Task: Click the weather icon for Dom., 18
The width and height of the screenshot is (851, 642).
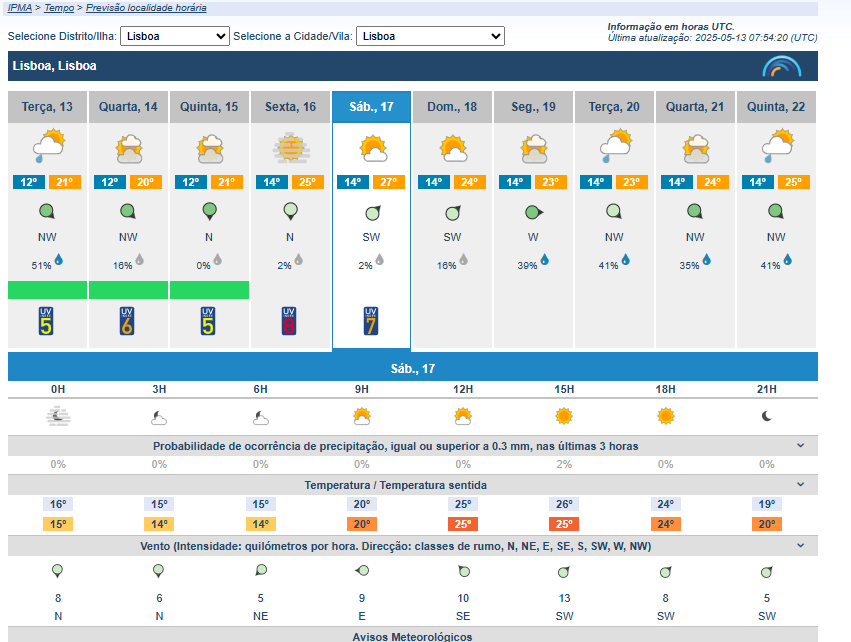Action: point(453,149)
